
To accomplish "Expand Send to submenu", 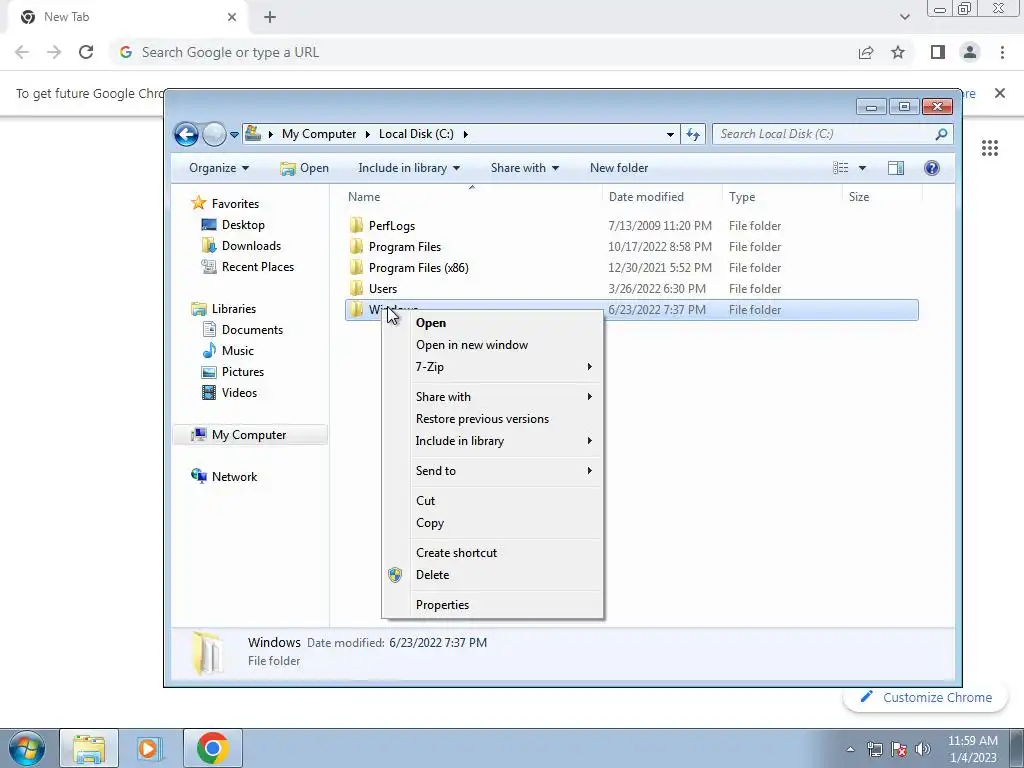I will pos(492,471).
